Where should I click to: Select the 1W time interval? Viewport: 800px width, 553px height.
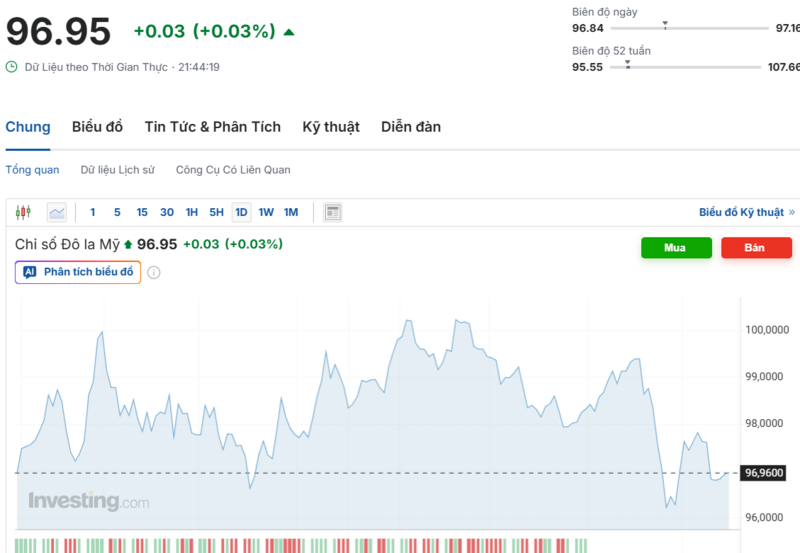(x=266, y=212)
